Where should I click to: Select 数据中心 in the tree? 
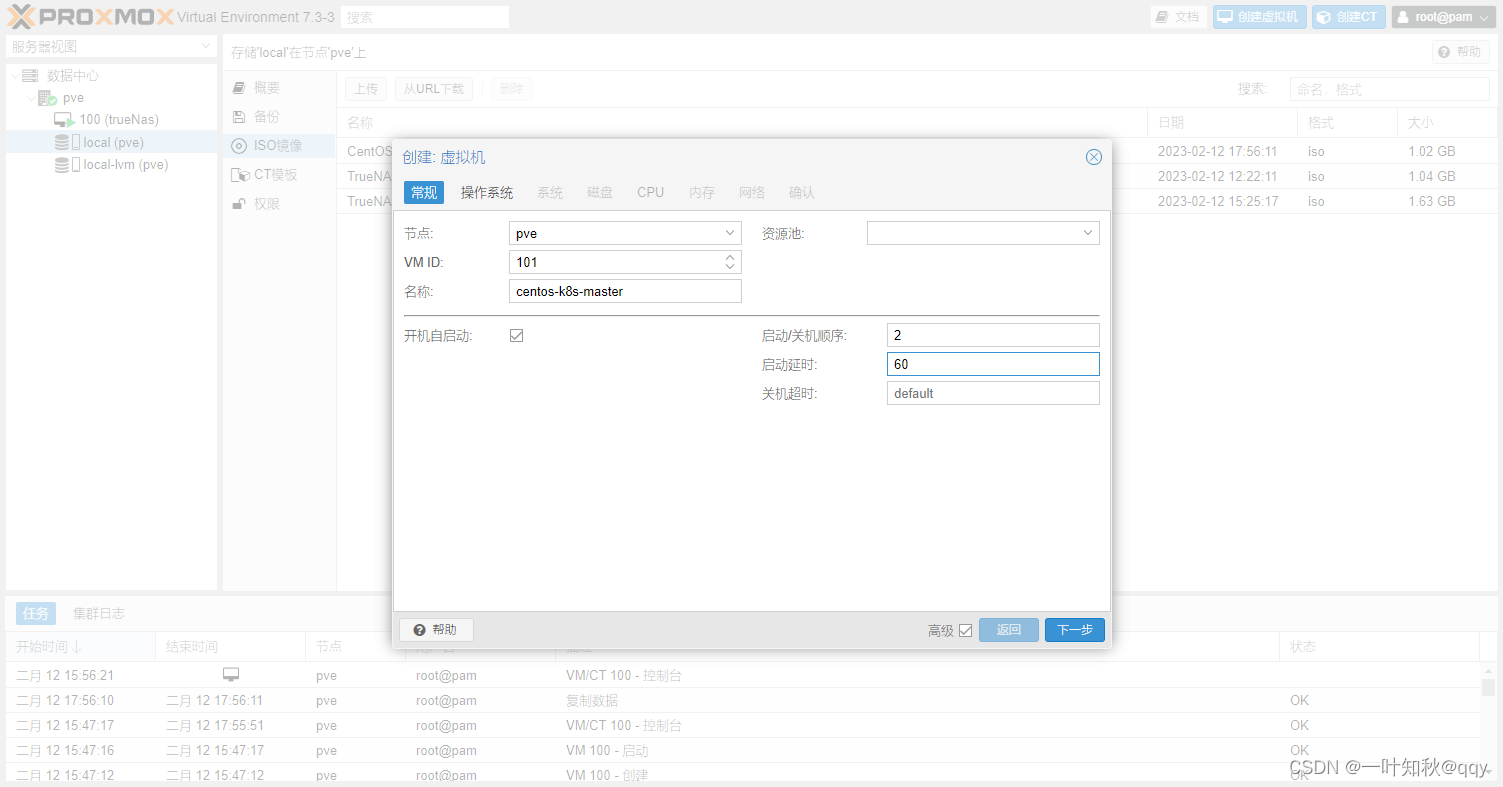click(73, 75)
